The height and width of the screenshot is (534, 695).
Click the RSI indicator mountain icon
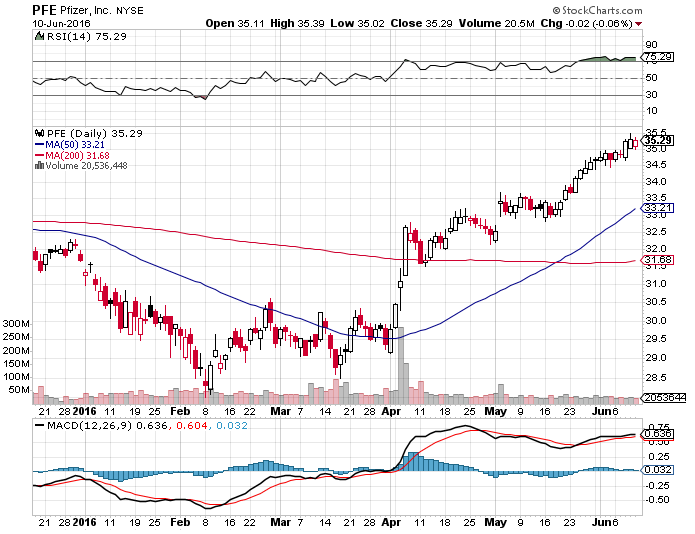(x=39, y=36)
